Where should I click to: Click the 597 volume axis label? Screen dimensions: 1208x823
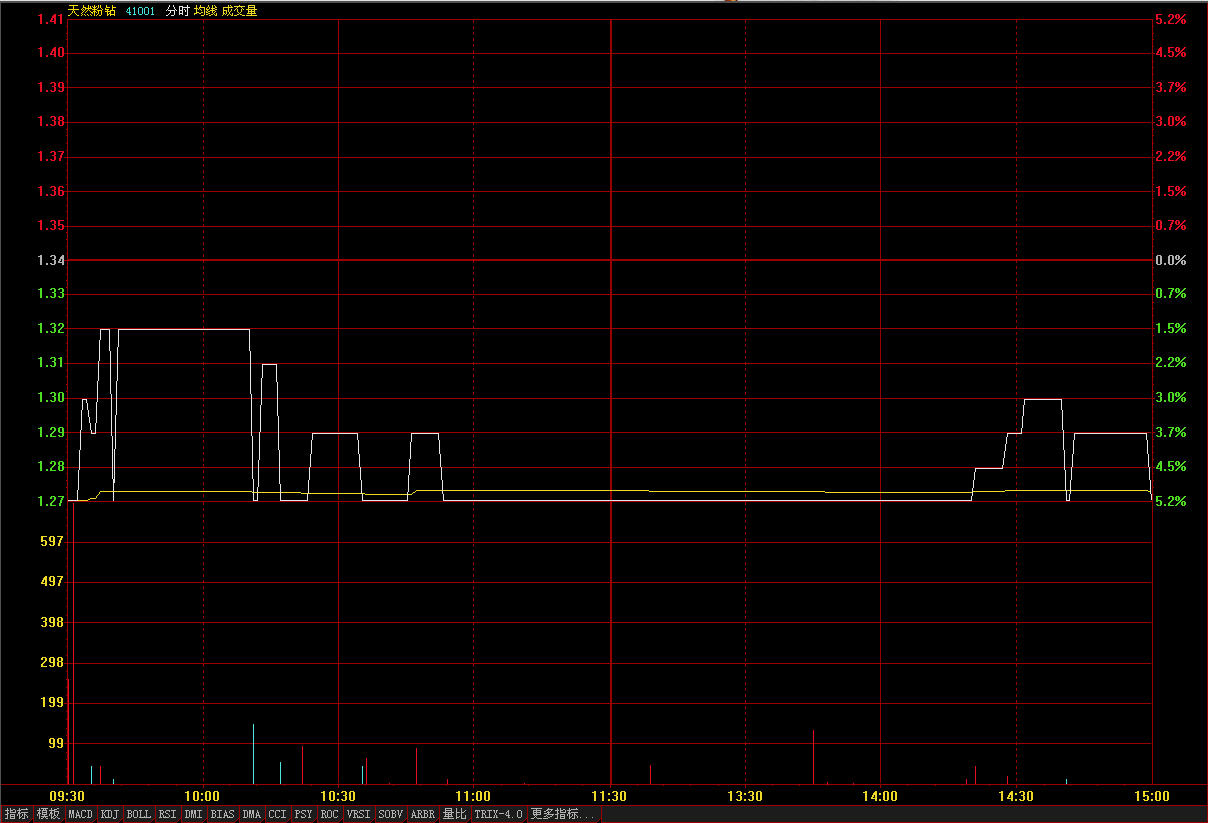pos(51,541)
